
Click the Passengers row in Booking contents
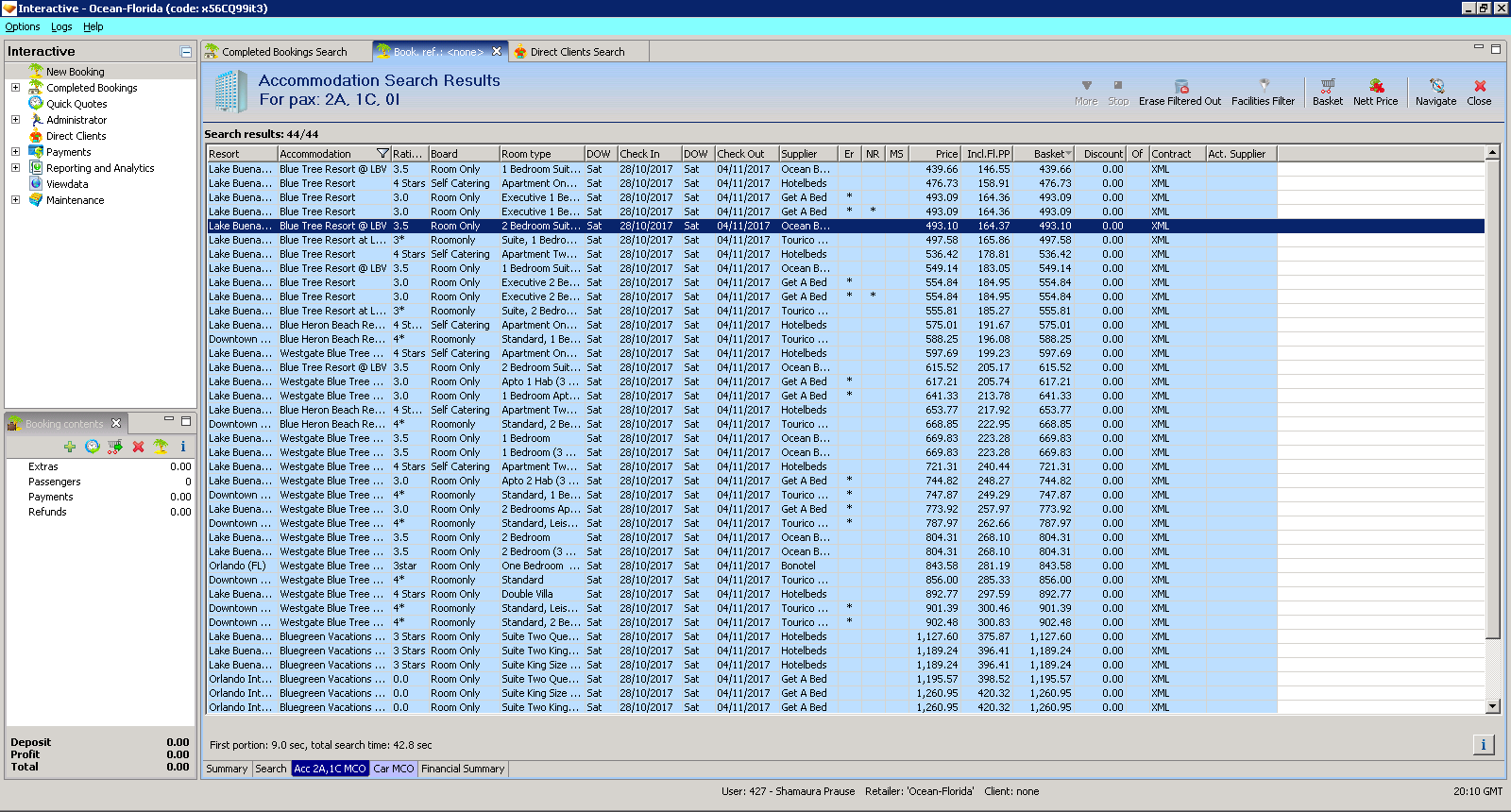pos(101,482)
